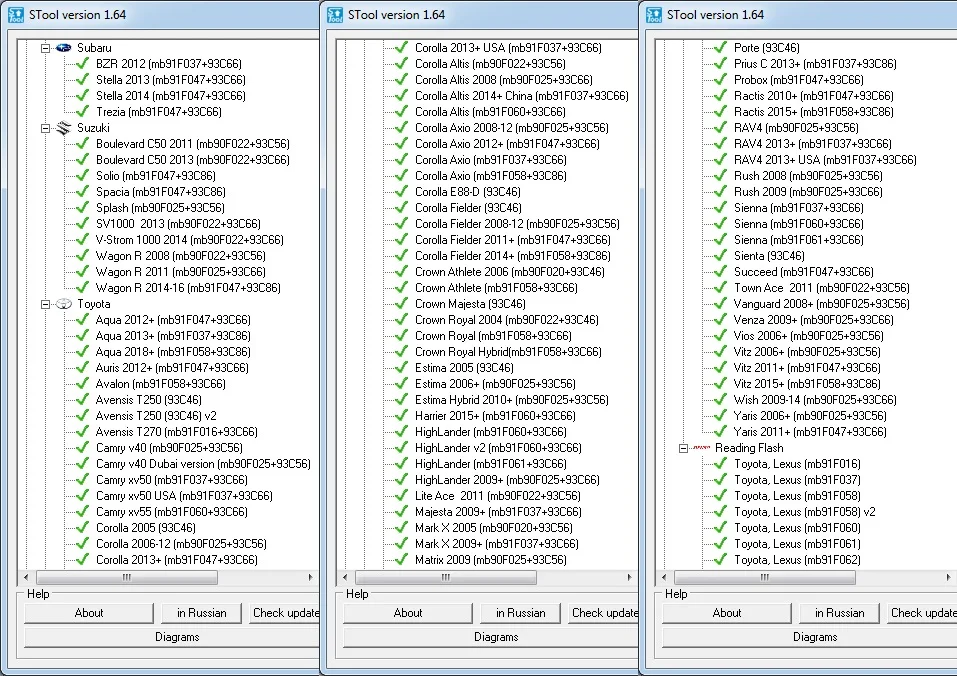
Task: Click green checkmark beside Splash
Action: pos(82,207)
